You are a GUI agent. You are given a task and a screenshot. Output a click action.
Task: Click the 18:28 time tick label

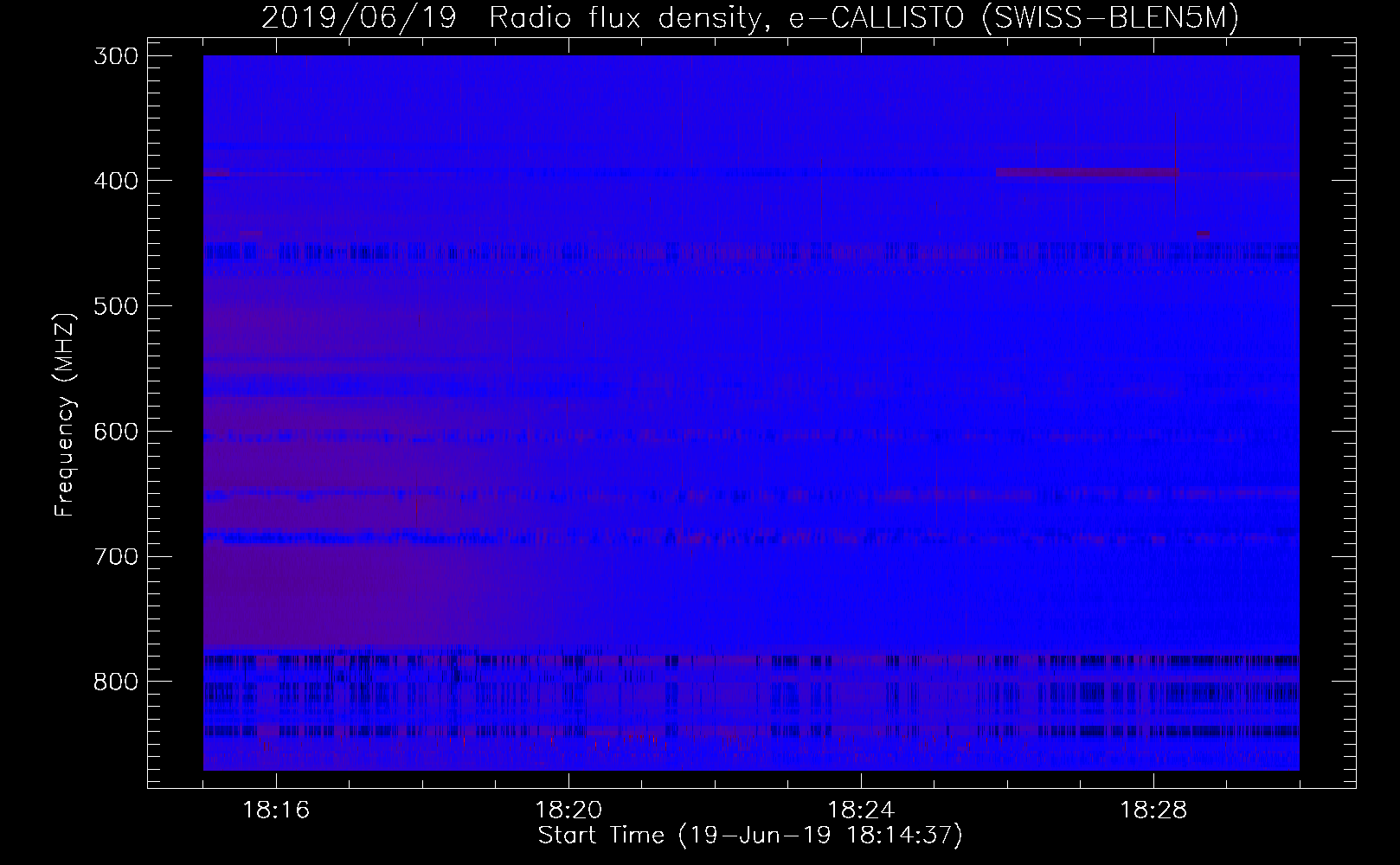[1153, 811]
